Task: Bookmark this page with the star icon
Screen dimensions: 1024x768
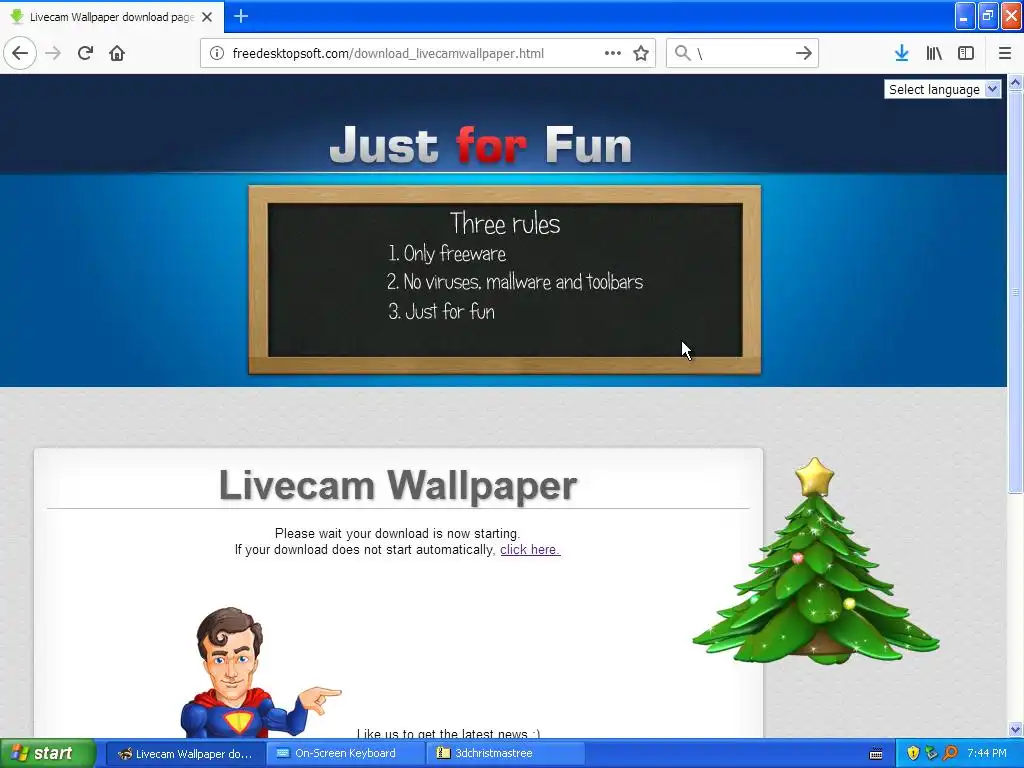Action: [641, 53]
